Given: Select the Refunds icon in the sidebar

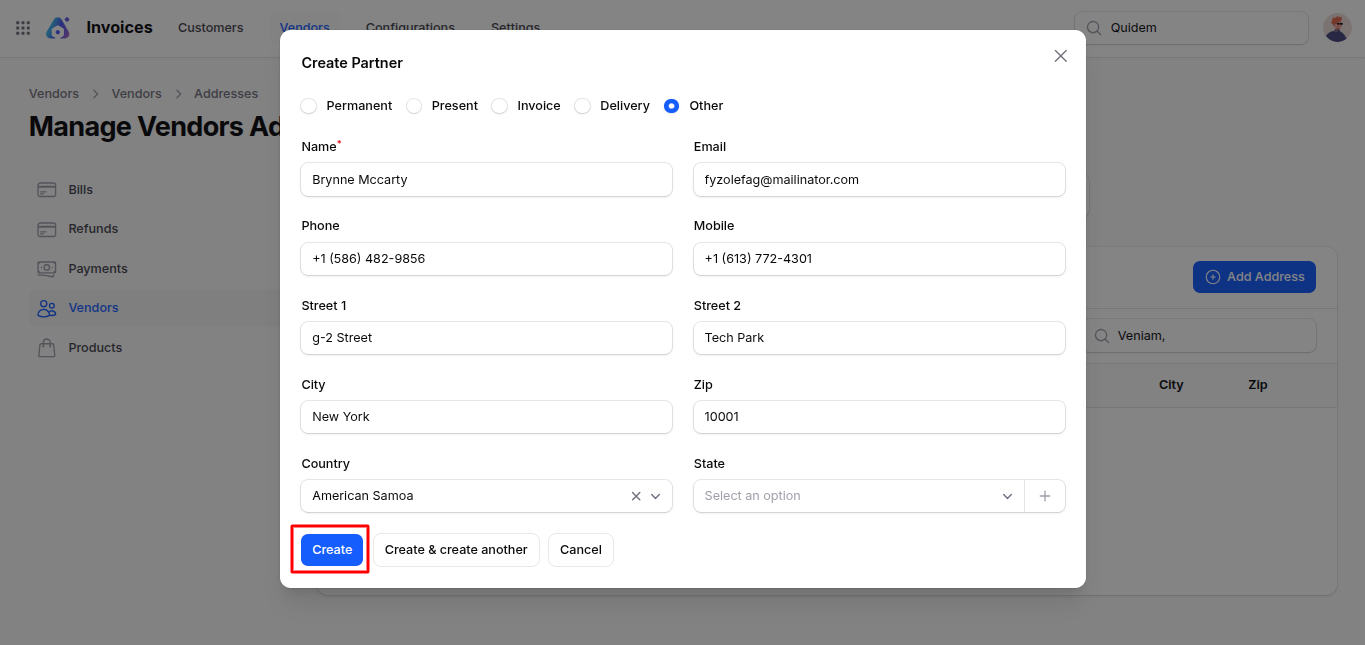Looking at the screenshot, I should 46,228.
